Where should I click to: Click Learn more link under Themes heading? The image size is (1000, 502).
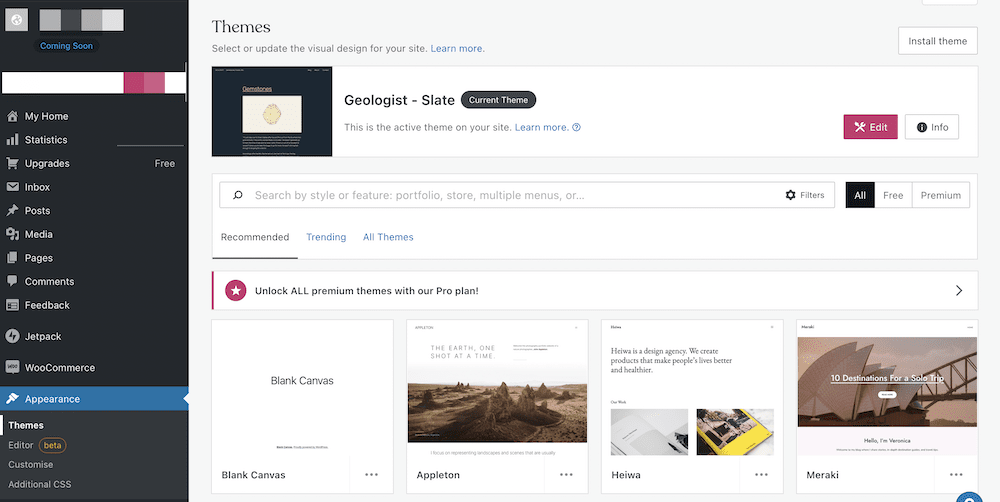tap(457, 48)
